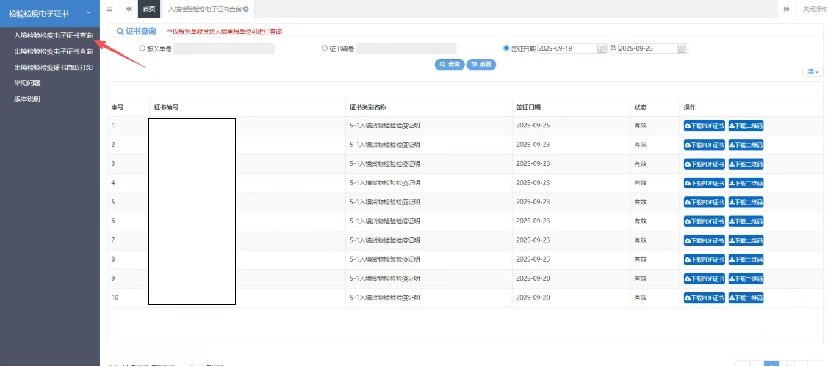Download PDF certificate for row 3
Screen dimensions: 829x367
pyautogui.click(x=704, y=164)
